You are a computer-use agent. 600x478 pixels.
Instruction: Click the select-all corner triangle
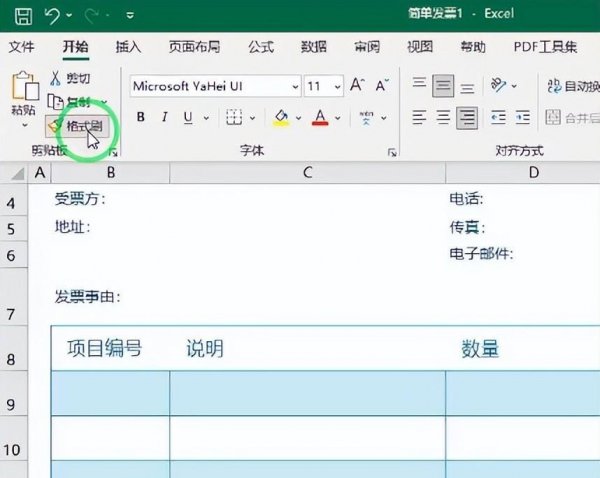point(17,174)
